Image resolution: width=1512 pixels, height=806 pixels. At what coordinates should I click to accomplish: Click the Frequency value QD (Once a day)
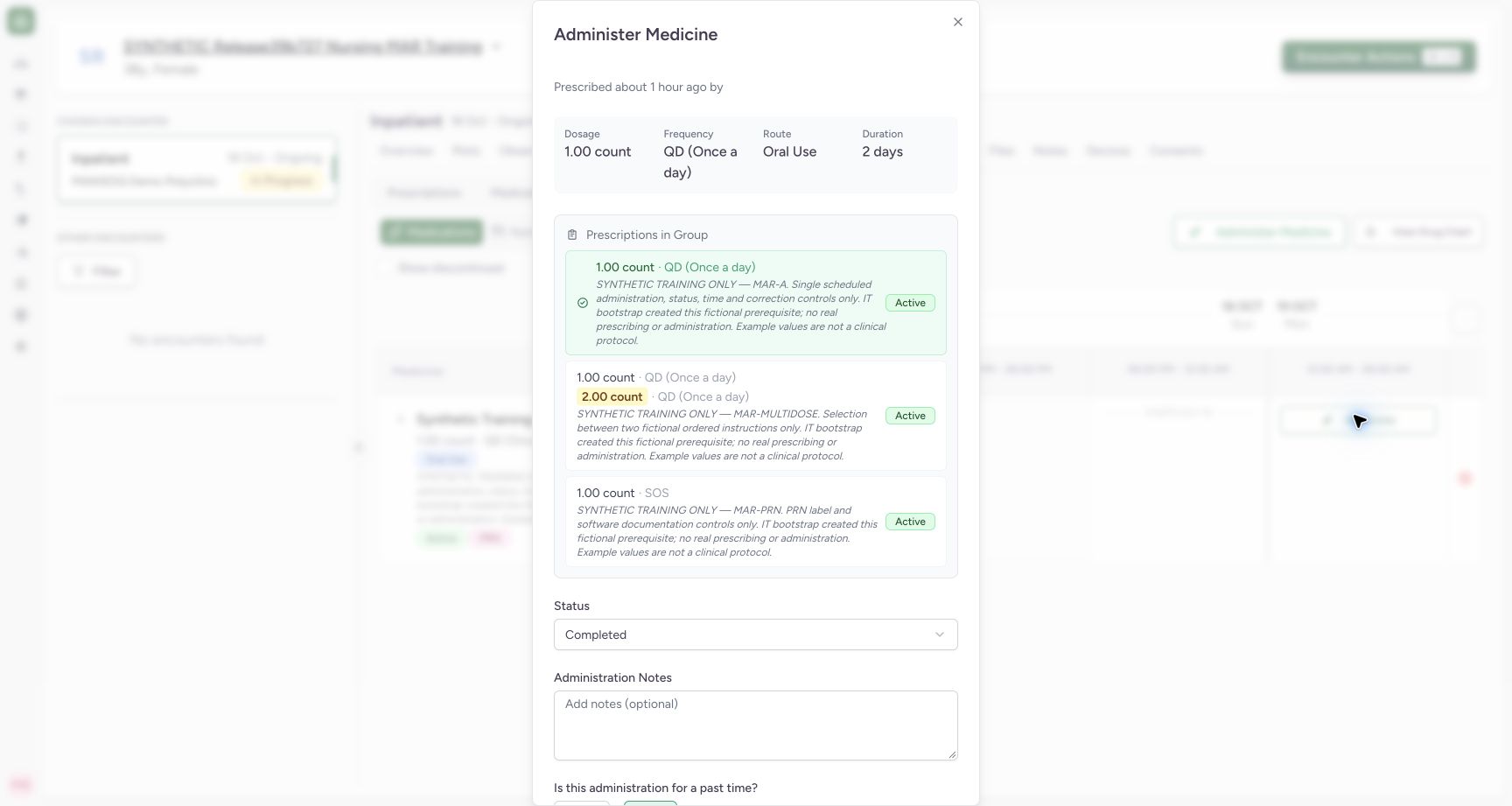tap(702, 162)
